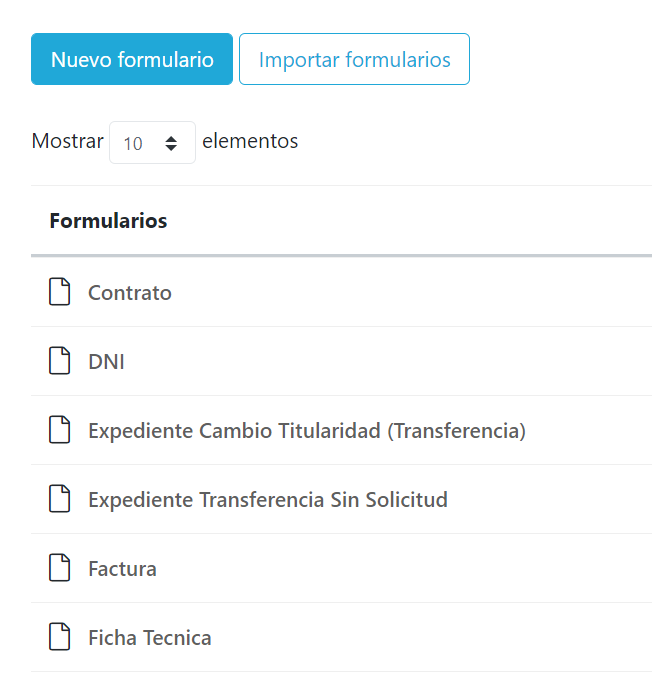The height and width of the screenshot is (677, 652).
Task: Open the Contrato form
Action: [130, 293]
